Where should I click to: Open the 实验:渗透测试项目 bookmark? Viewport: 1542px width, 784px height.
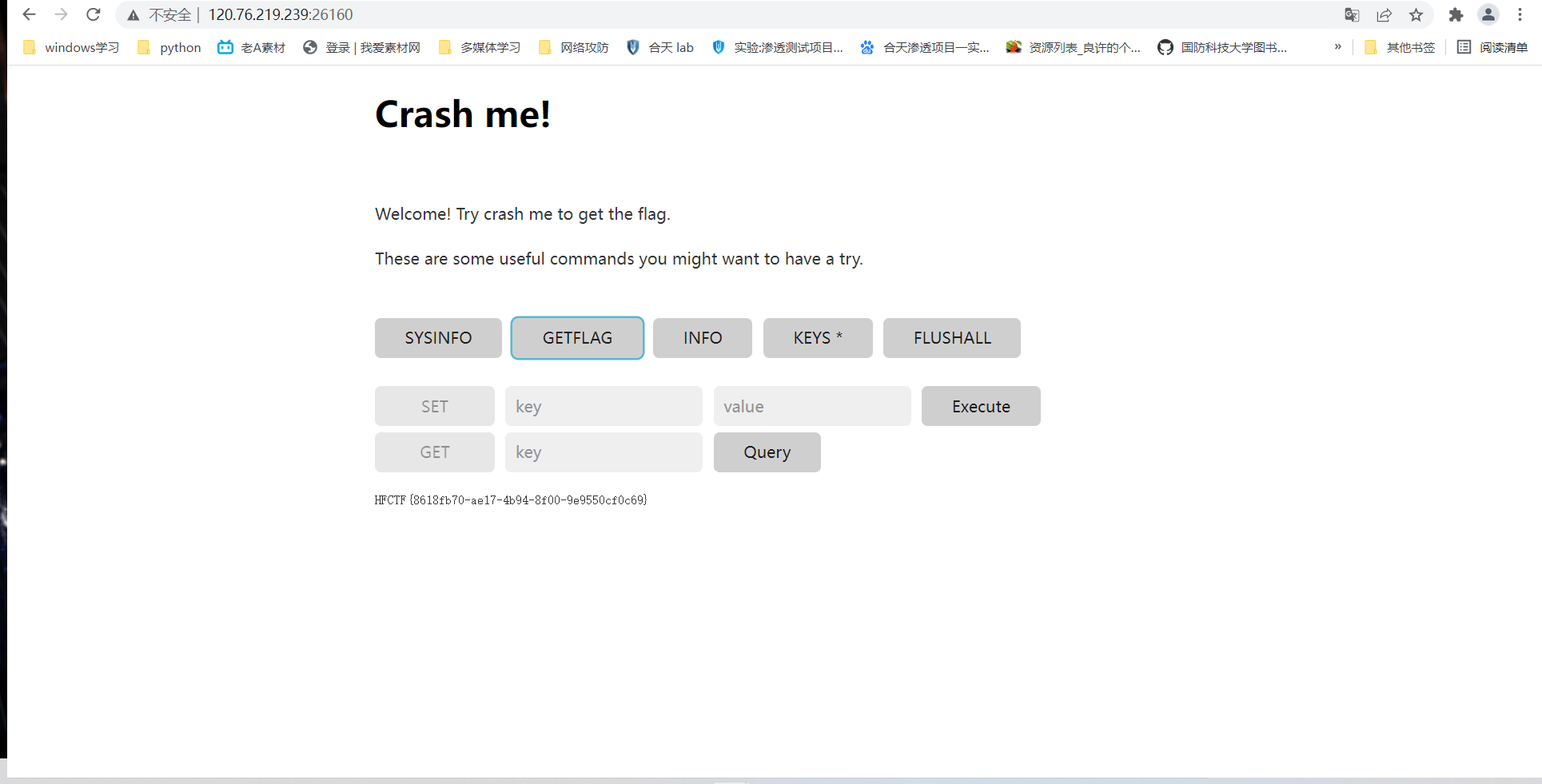778,47
